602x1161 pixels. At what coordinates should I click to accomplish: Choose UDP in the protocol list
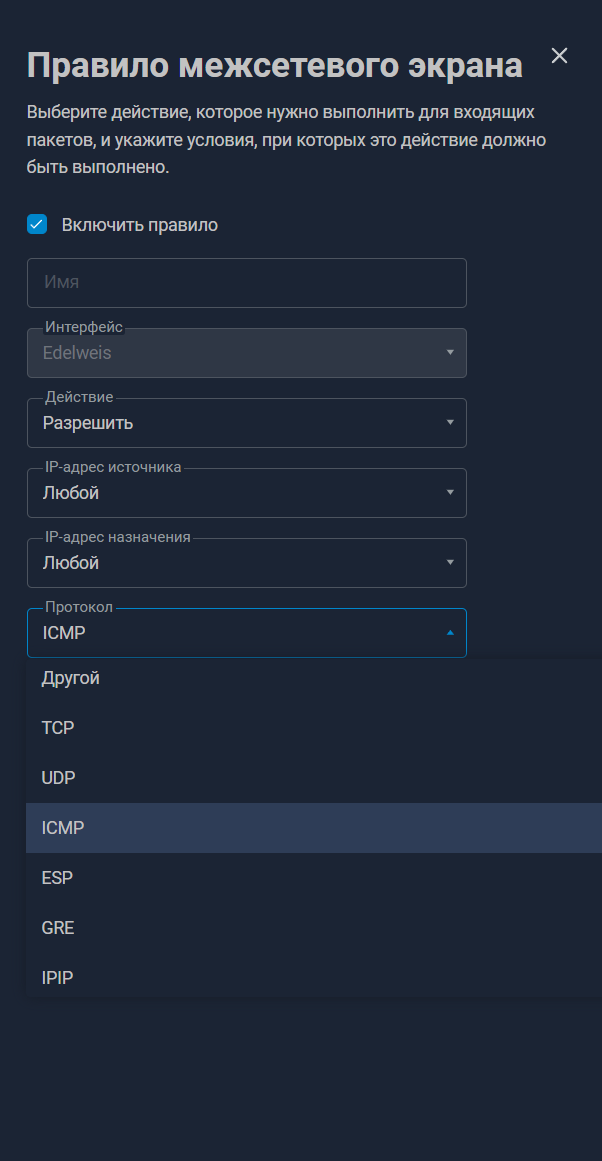(59, 778)
